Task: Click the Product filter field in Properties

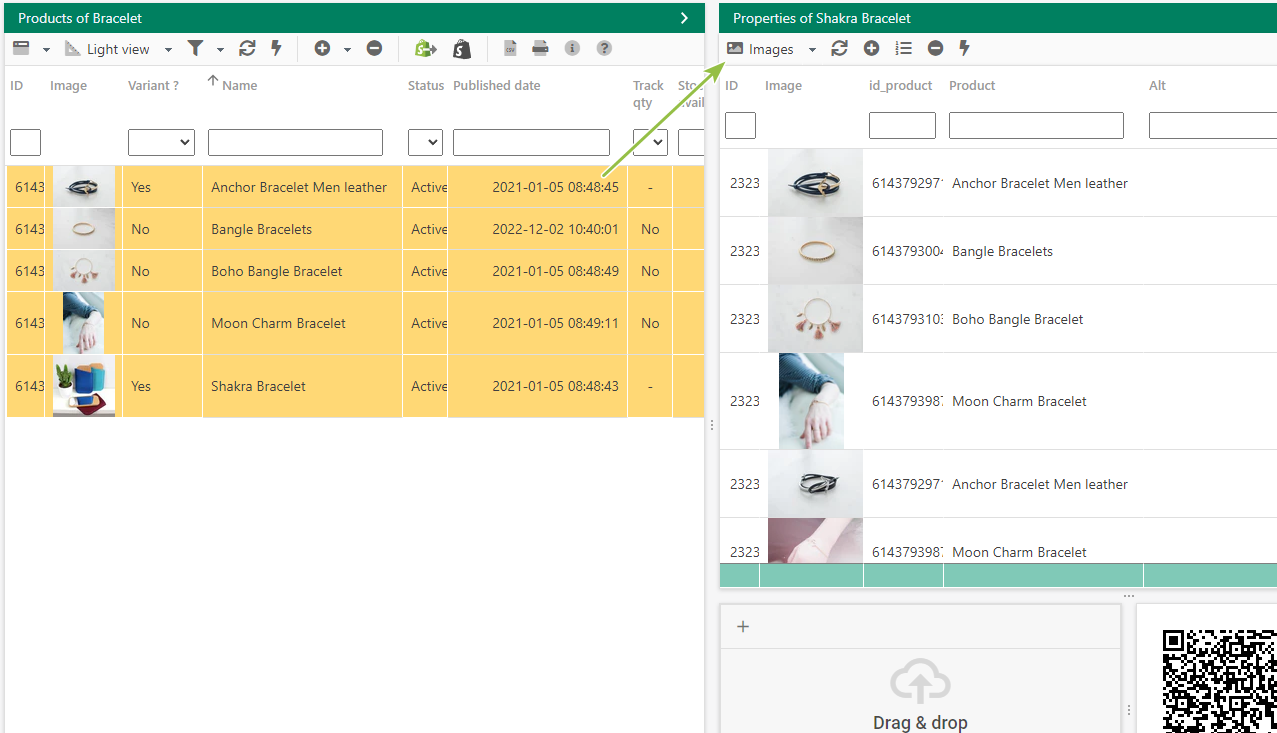Action: click(1036, 125)
